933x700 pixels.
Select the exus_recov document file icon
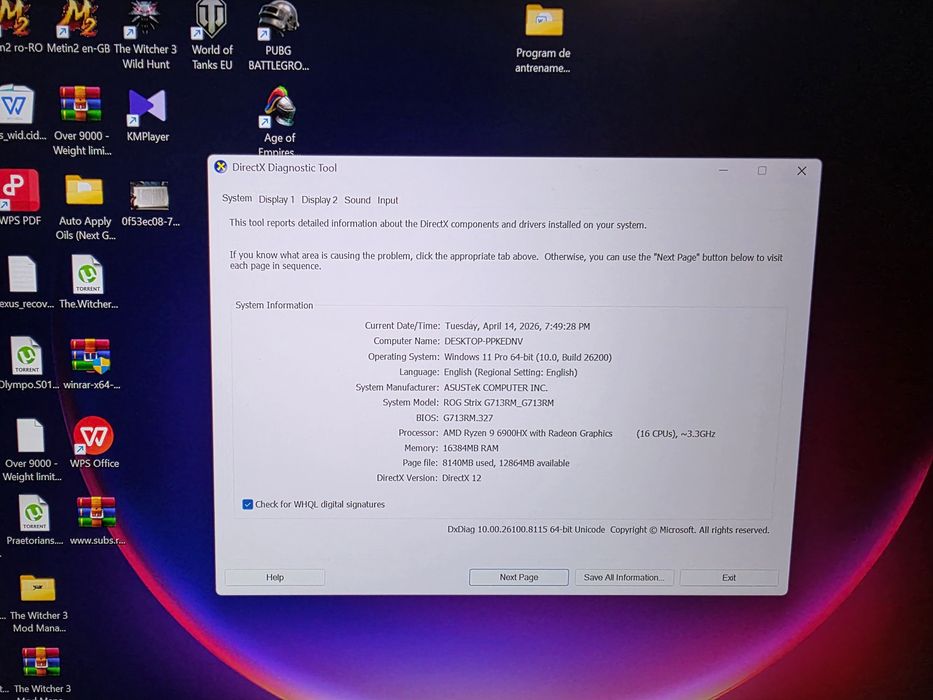(25, 282)
